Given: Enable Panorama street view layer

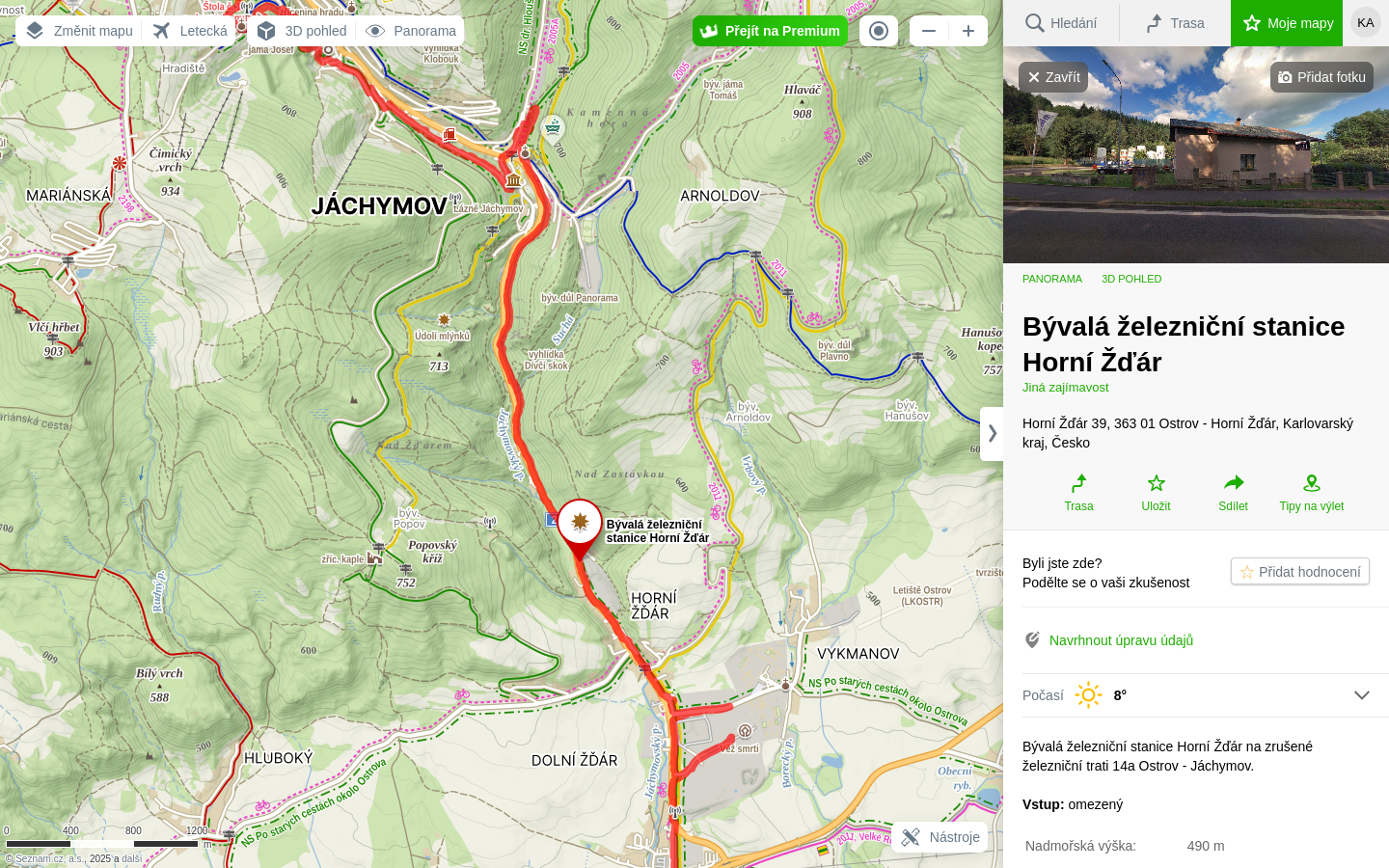Looking at the screenshot, I should tap(411, 31).
